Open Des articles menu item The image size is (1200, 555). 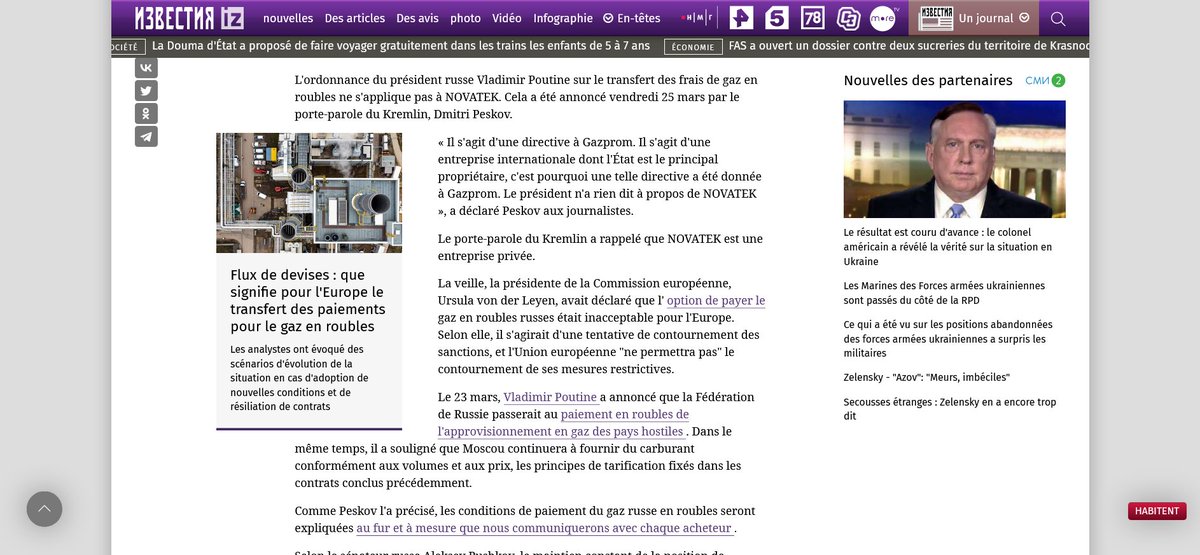[355, 18]
